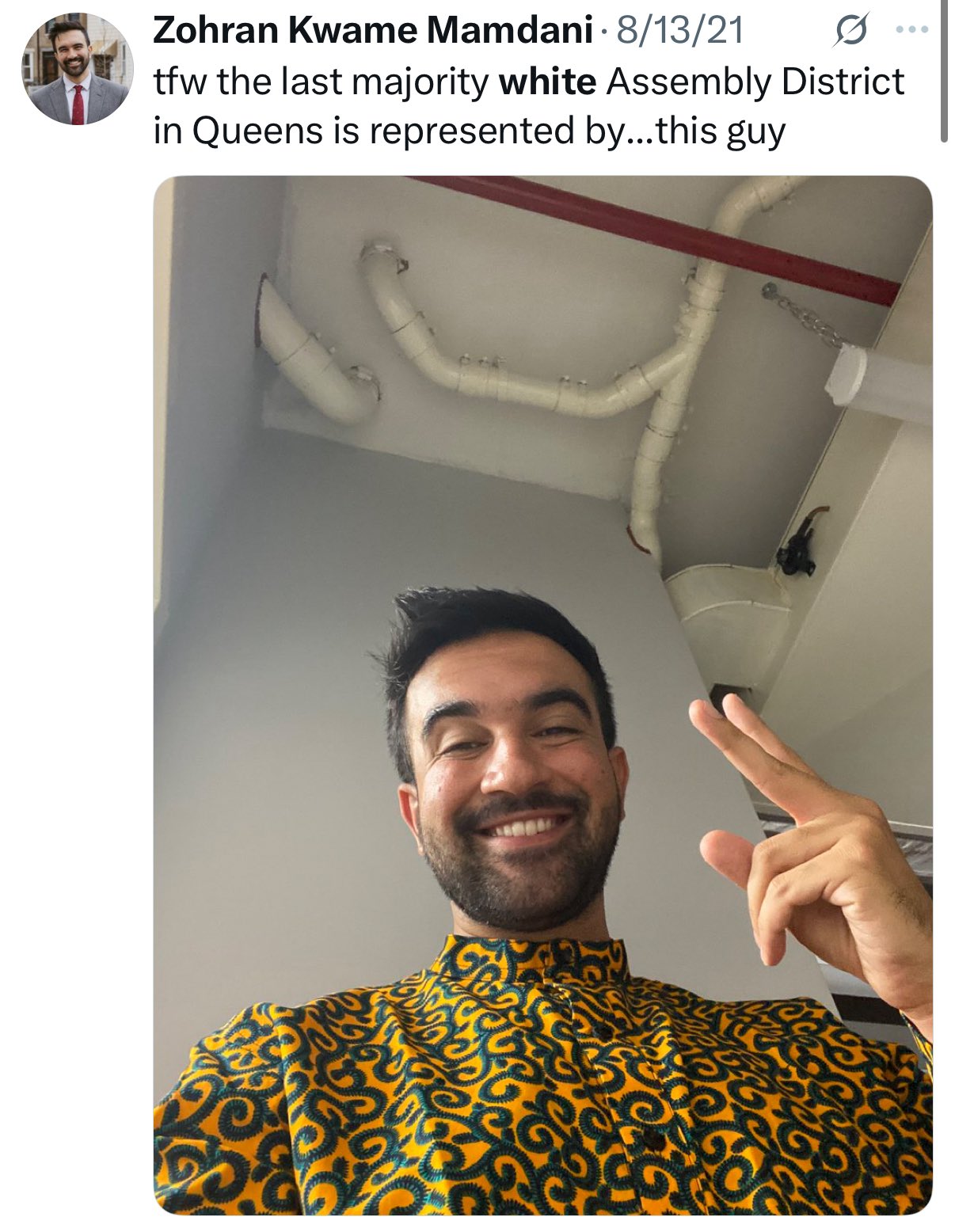The height and width of the screenshot is (1232, 955).
Task: Click "in Queens is represented" text line
Action: click(x=365, y=131)
